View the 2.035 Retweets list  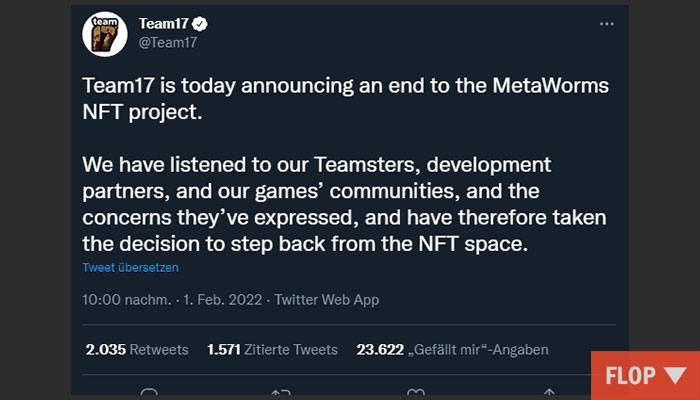click(x=137, y=349)
